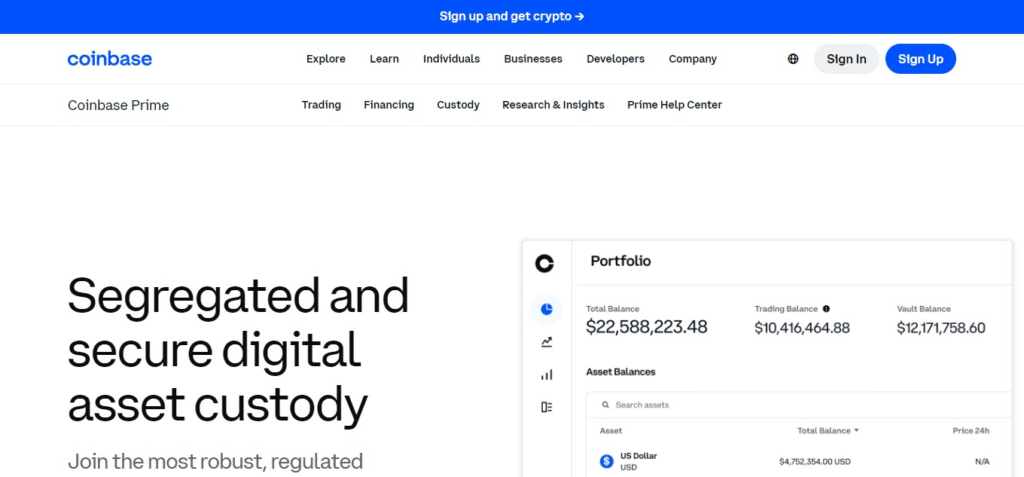Sort by the Total Balance column arrow
1024x477 pixels.
coord(856,431)
